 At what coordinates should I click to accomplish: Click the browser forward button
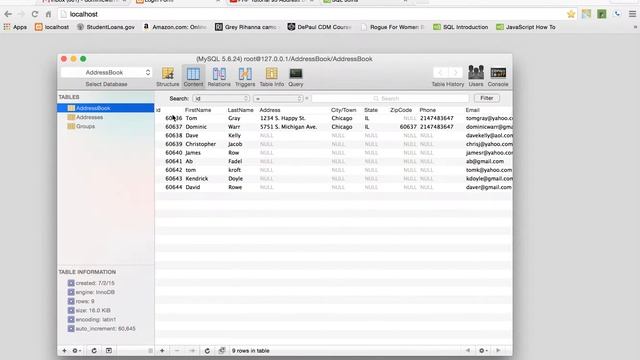click(21, 14)
